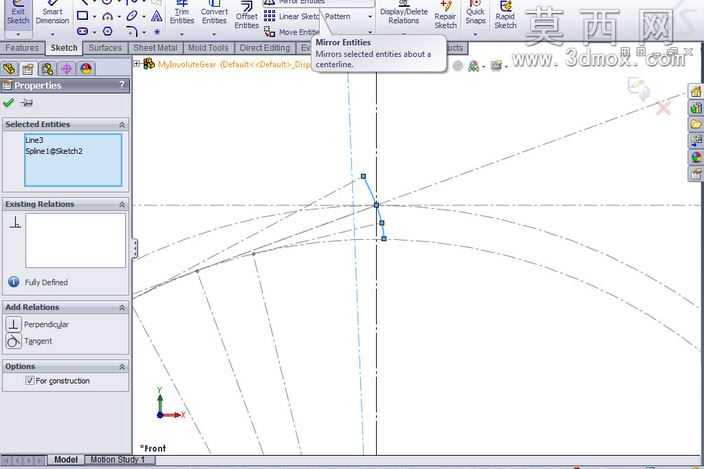Collapse the Existing Relations section
Image resolution: width=704 pixels, height=469 pixels.
[122, 205]
